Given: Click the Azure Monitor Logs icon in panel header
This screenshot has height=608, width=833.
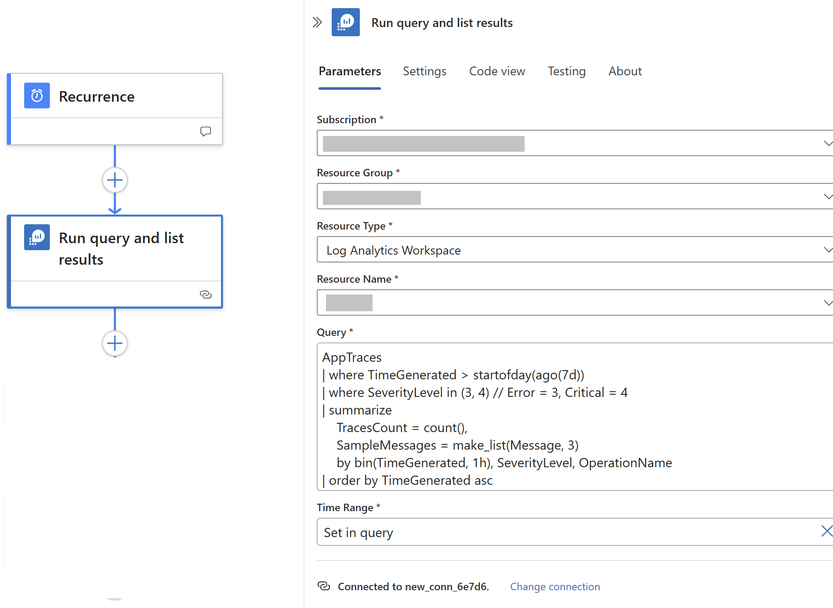Looking at the screenshot, I should point(345,22).
